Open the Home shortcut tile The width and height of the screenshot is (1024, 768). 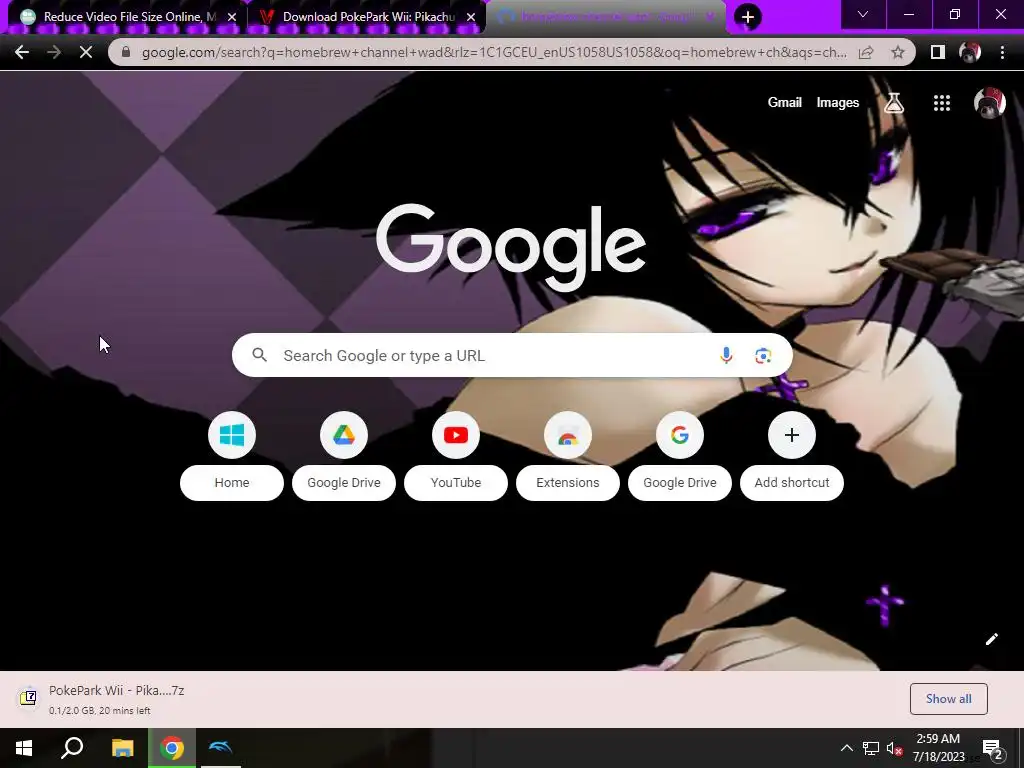pos(232,456)
